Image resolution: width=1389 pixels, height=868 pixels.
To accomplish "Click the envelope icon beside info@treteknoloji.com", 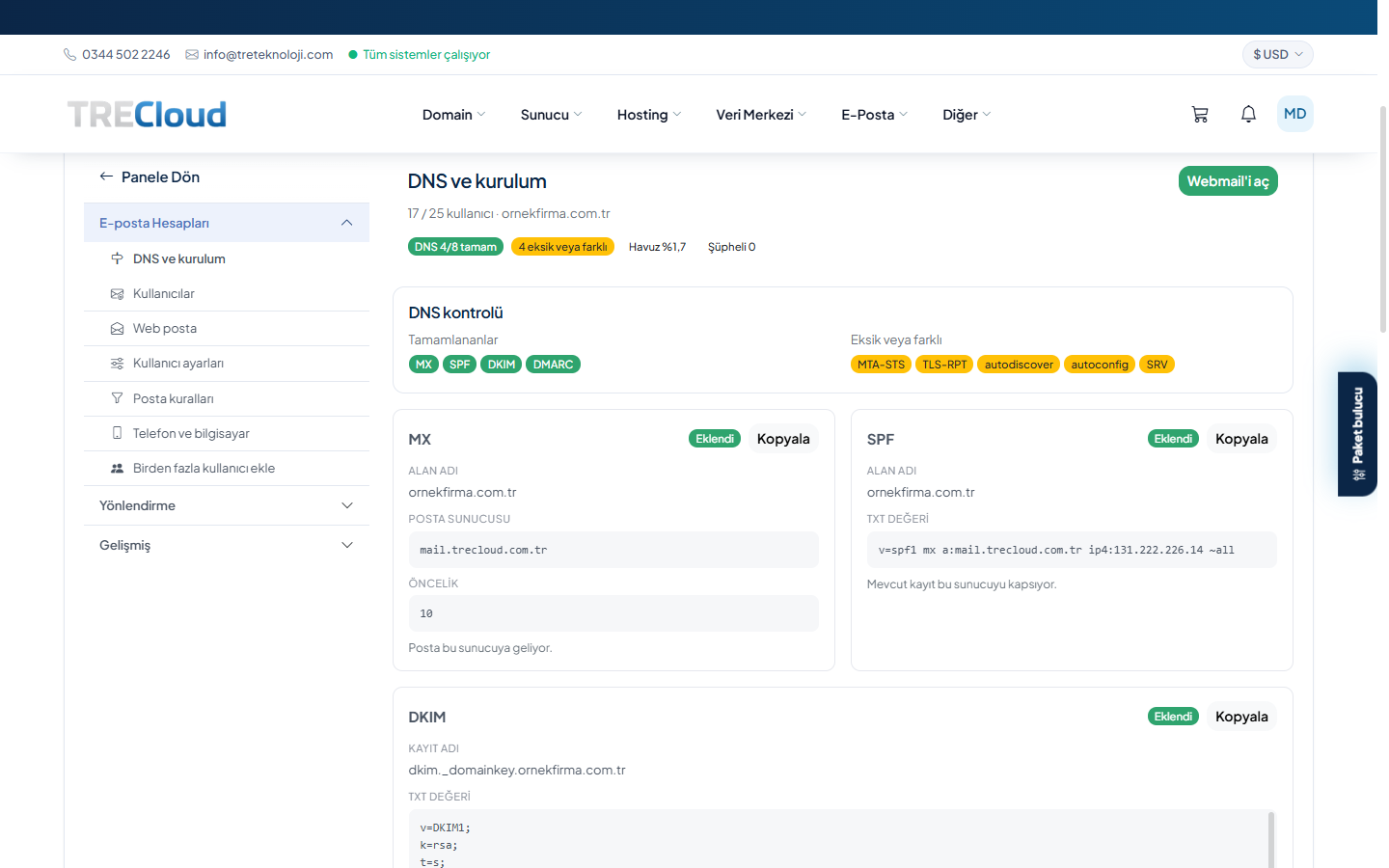I will tap(192, 55).
